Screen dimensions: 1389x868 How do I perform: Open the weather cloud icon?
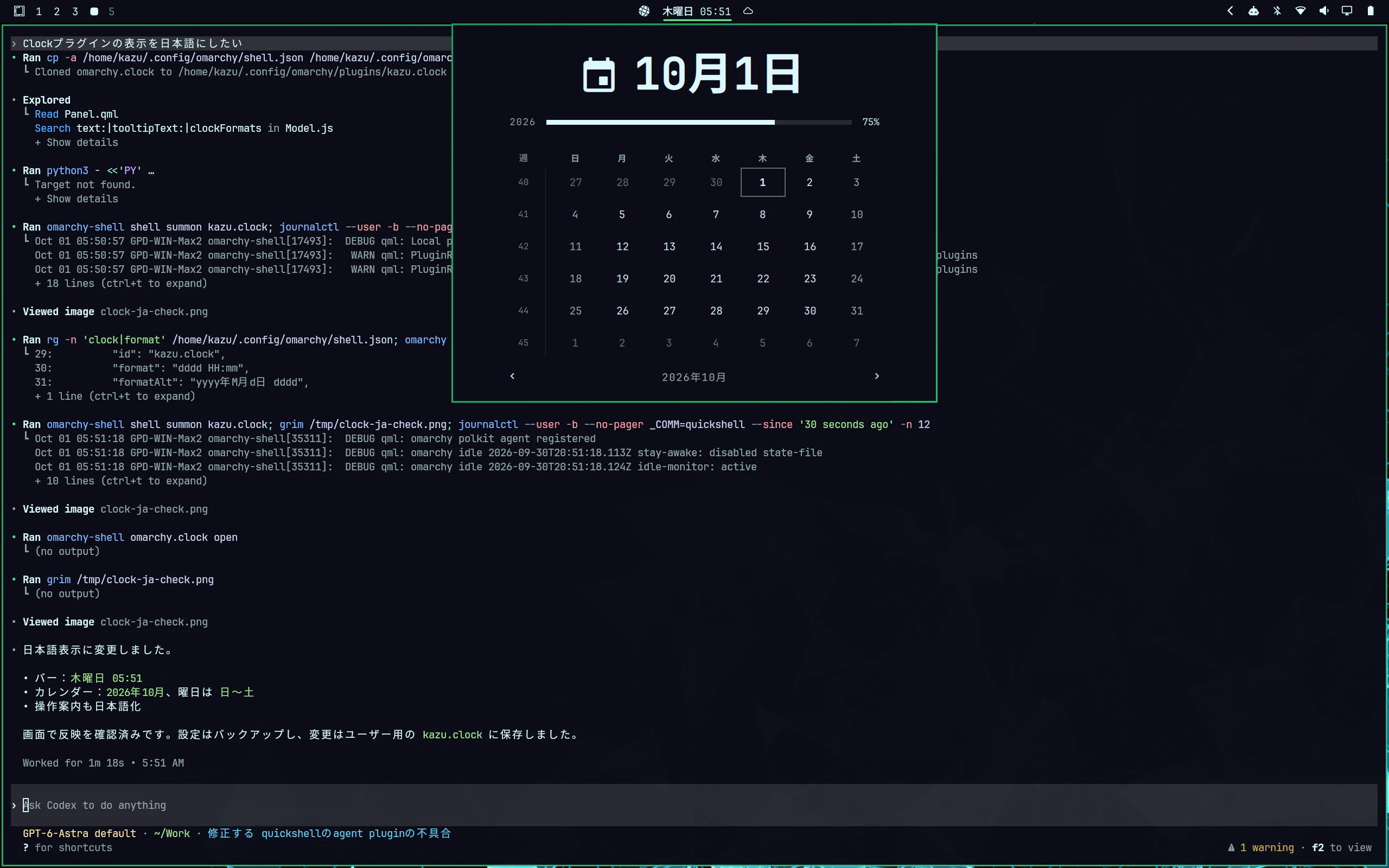[748, 11]
